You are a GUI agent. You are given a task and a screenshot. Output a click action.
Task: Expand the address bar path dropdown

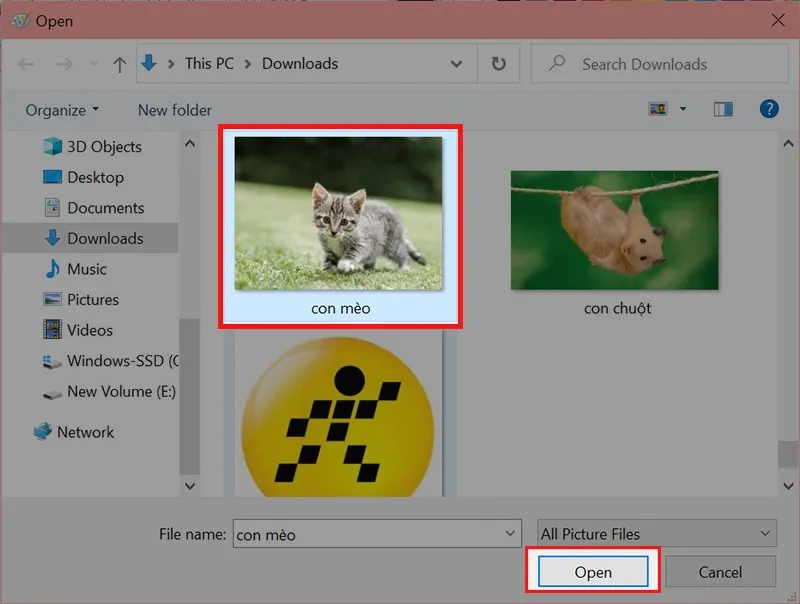pyautogui.click(x=457, y=64)
